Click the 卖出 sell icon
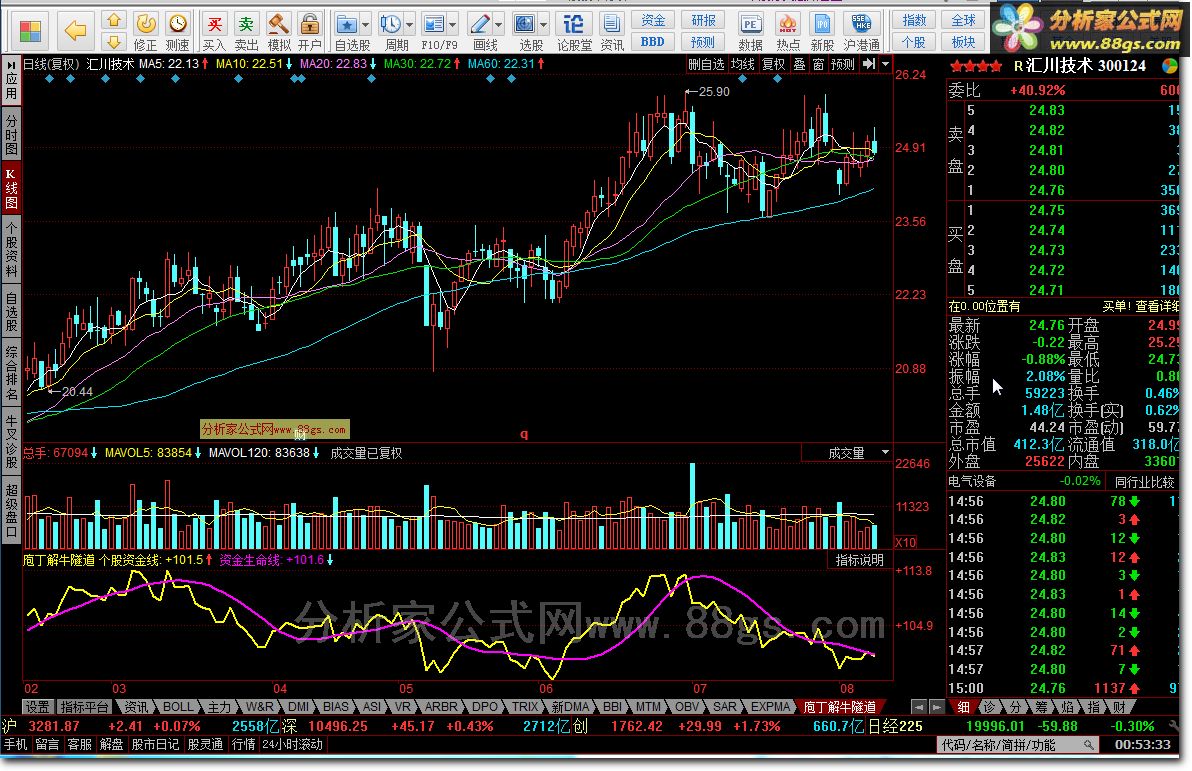Viewport: 1192px width, 771px height. click(246, 32)
